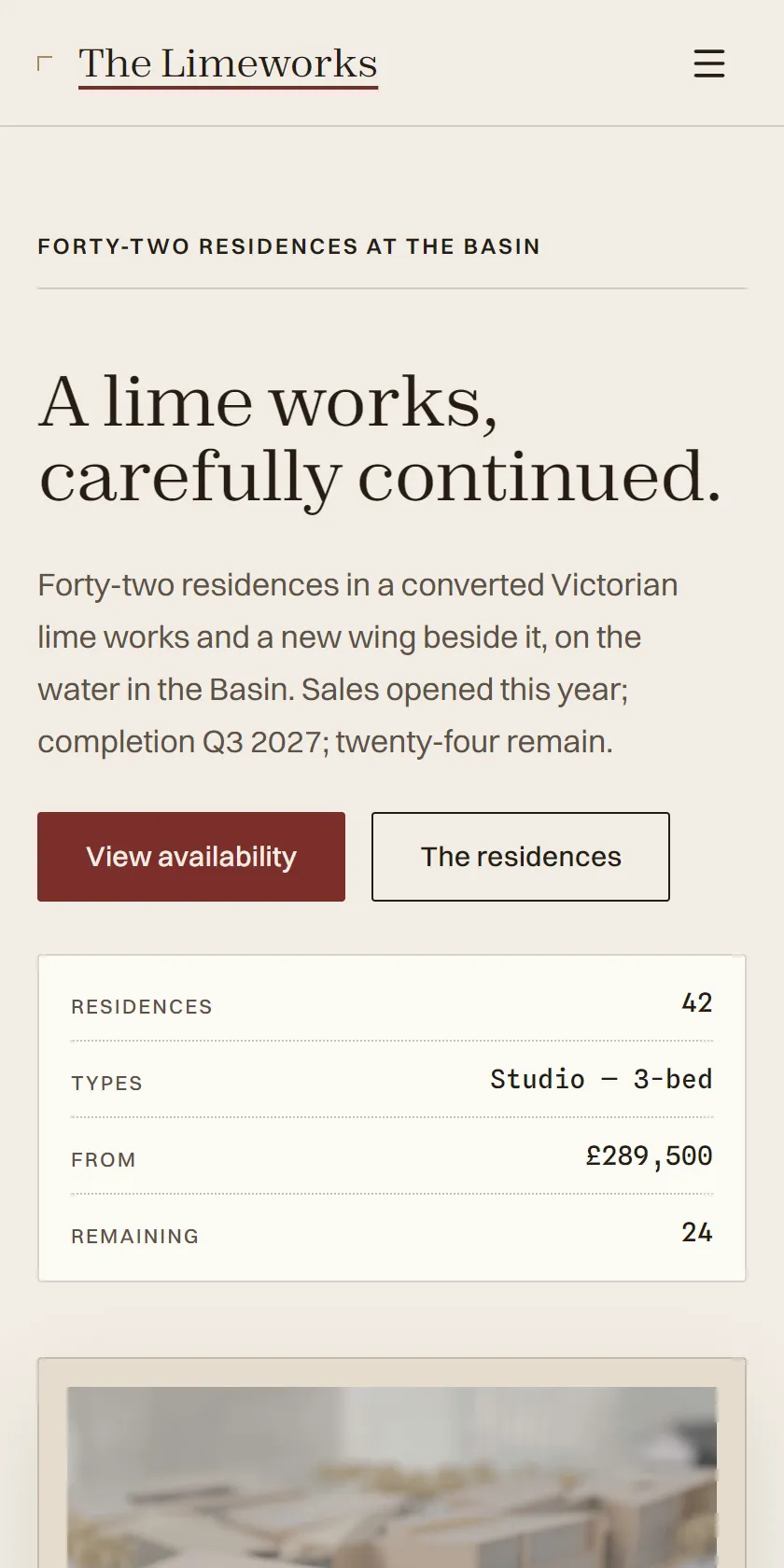Click the TYPES label in stats card
Viewport: 784px width, 1568px height.
(106, 1084)
